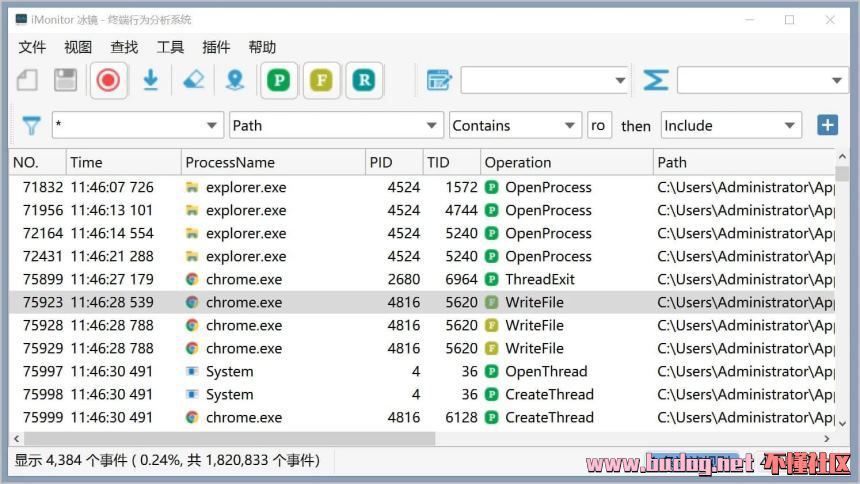Click the blue funnel filter icon
860x484 pixels.
pyautogui.click(x=32, y=126)
